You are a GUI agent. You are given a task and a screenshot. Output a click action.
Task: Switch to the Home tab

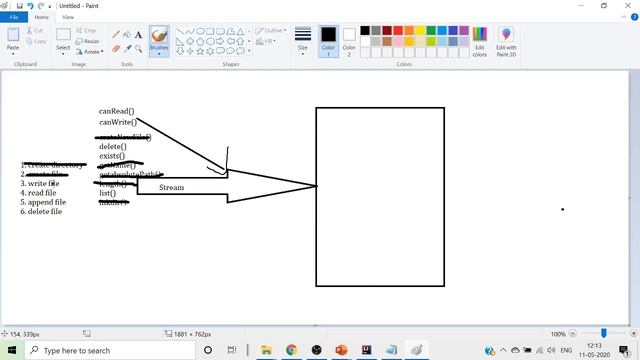(x=41, y=17)
